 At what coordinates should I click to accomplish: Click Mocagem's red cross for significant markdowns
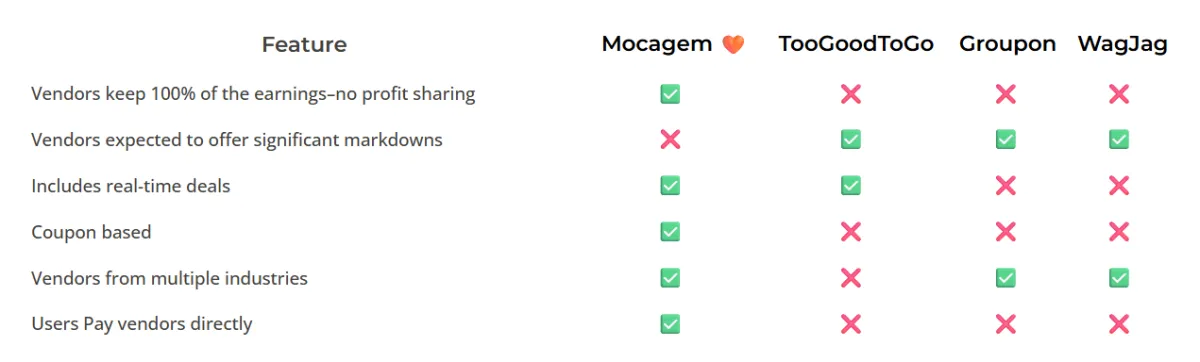[x=670, y=140]
